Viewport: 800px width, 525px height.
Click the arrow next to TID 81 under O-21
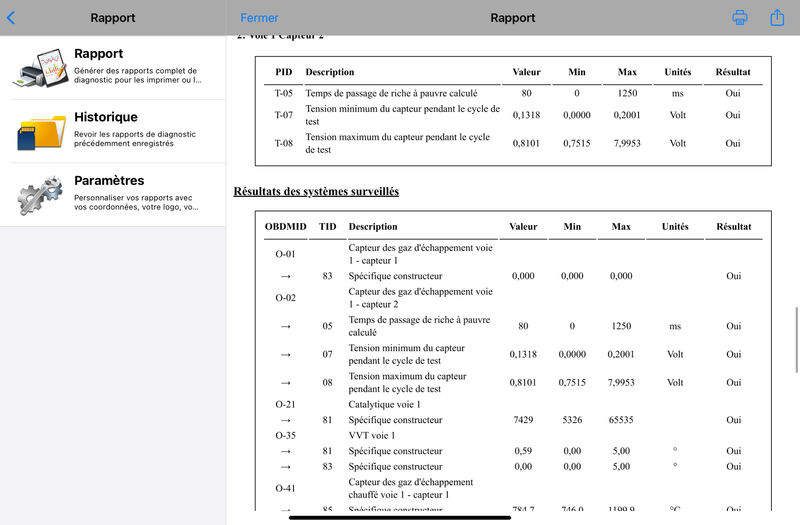click(x=286, y=420)
